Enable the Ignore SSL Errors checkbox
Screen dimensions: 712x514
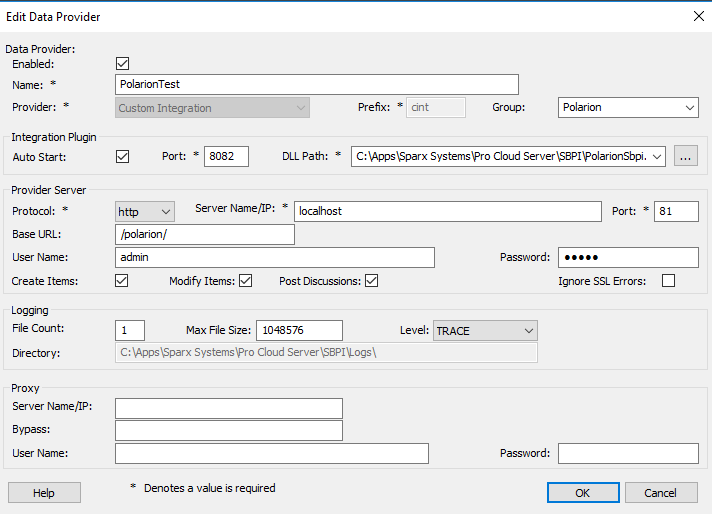tap(668, 281)
